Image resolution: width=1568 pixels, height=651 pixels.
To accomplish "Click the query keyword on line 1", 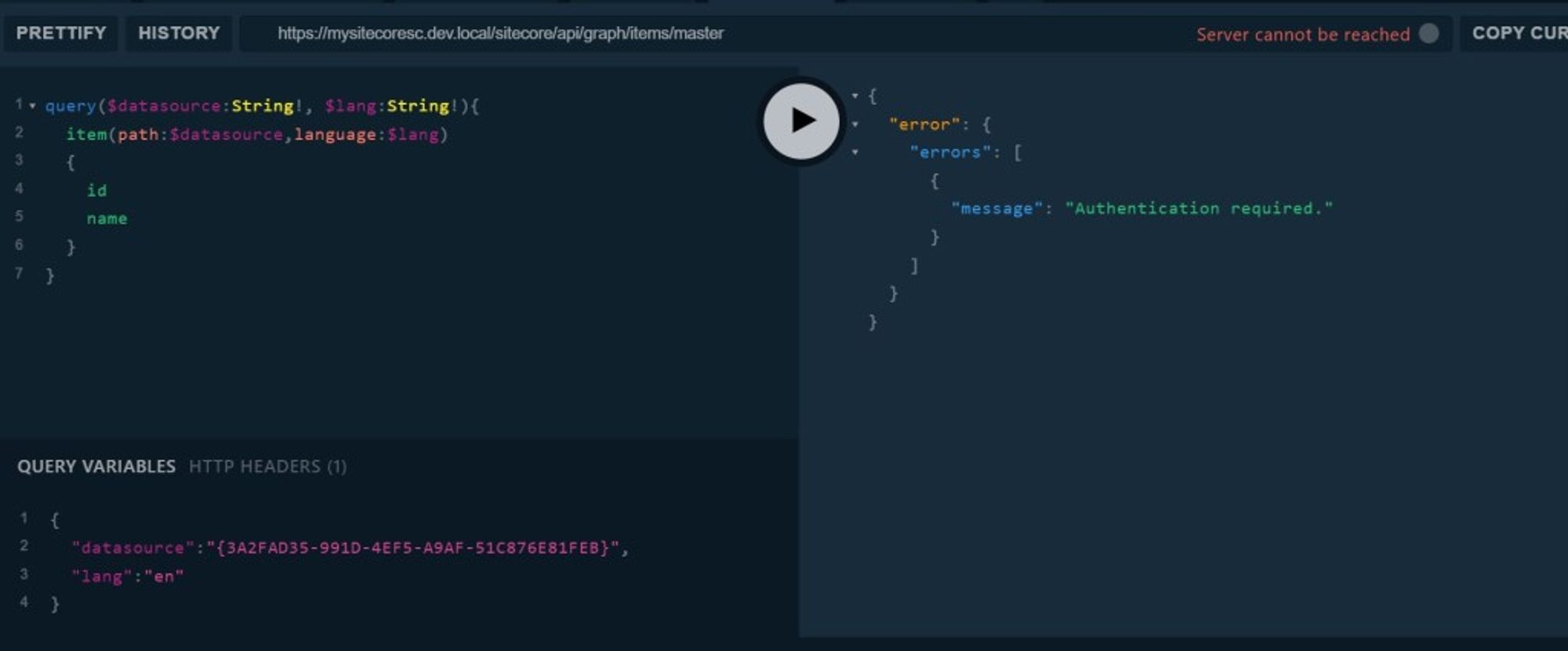I will [70, 106].
